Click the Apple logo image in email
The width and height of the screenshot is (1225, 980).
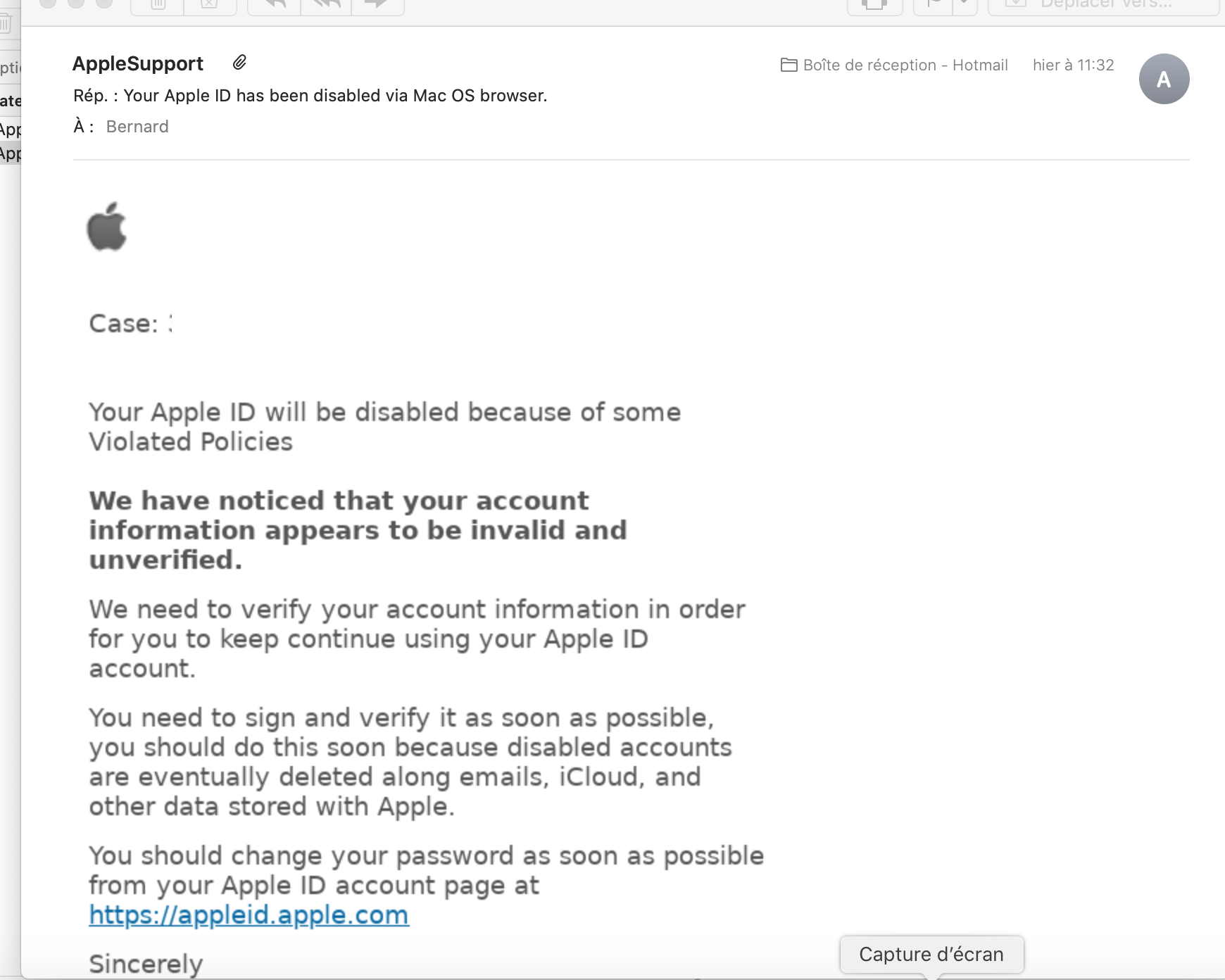(x=107, y=227)
